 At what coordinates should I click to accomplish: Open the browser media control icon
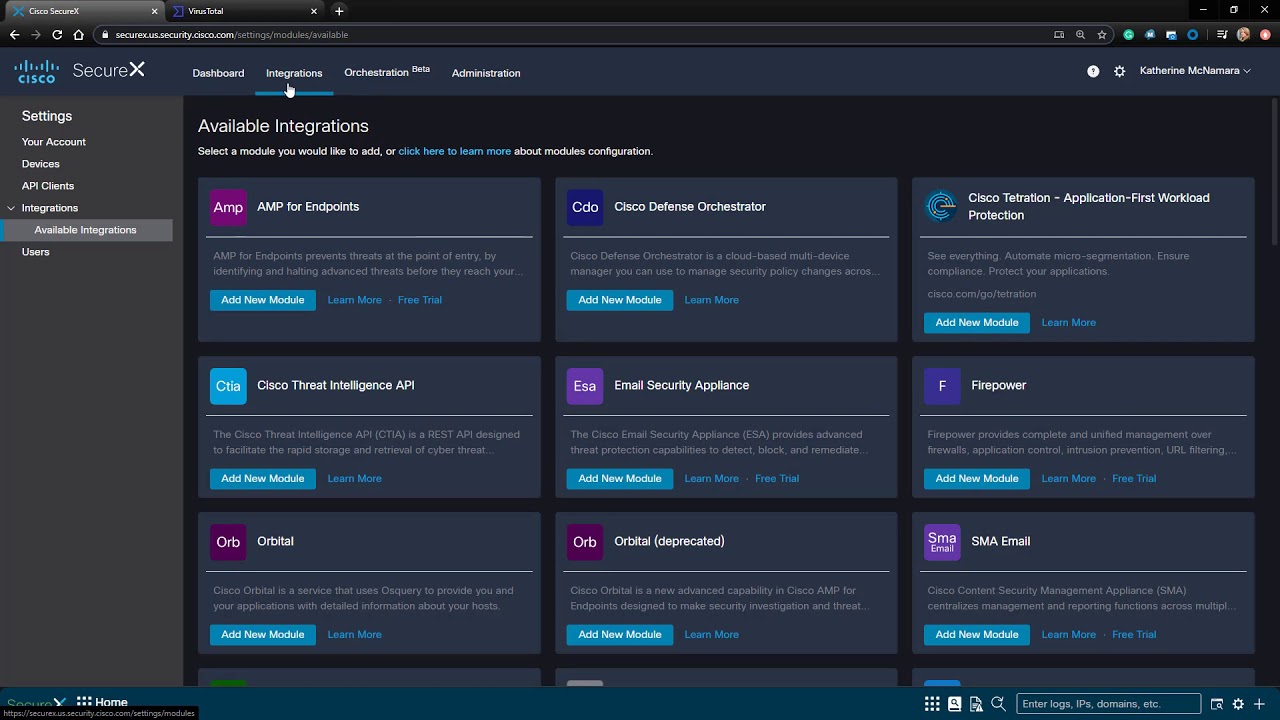pos(1222,34)
